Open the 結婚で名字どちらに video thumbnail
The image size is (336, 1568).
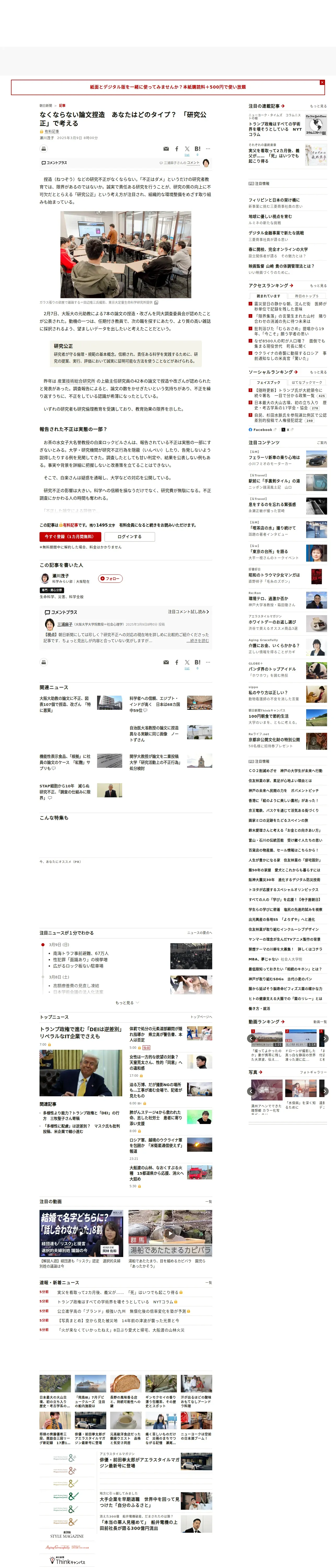tap(81, 1233)
